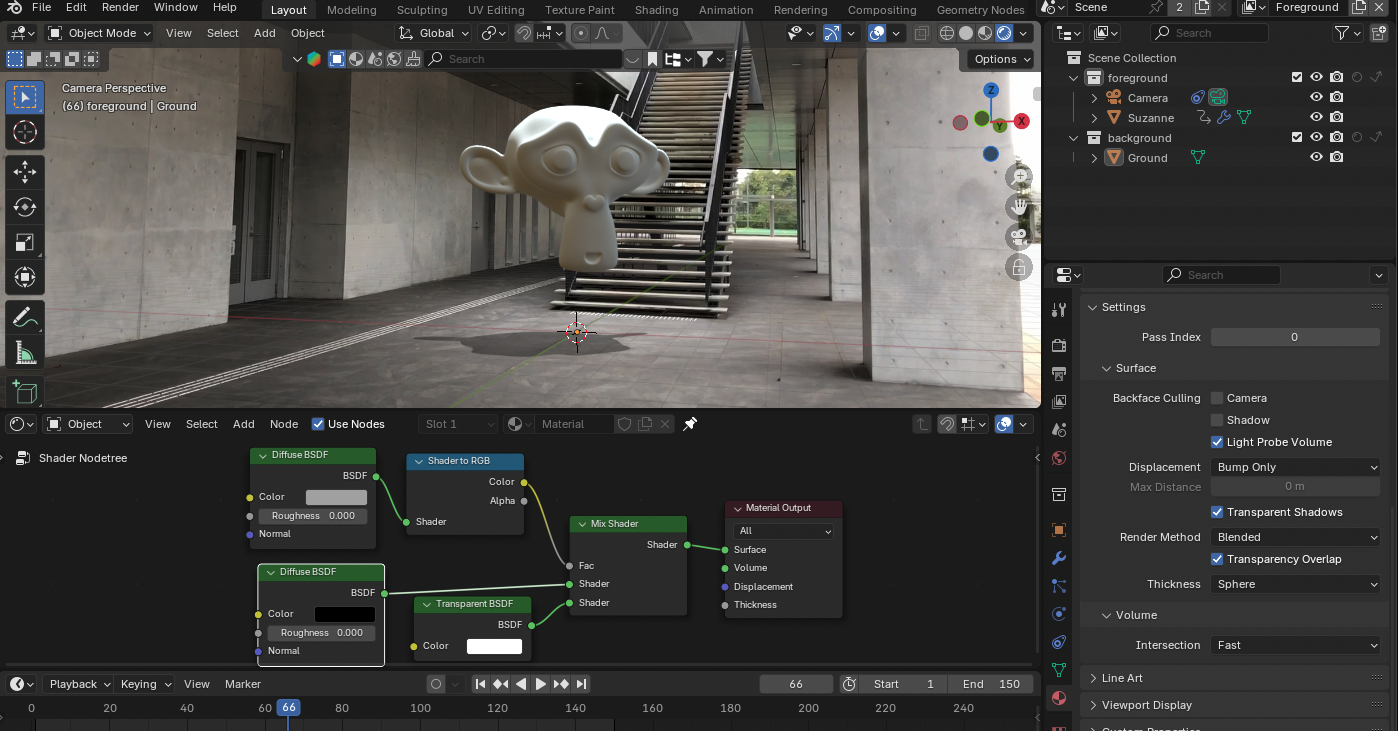Enable the Backface Culling Shadow checkbox
Screen dimensions: 1398x731
coord(1217,420)
